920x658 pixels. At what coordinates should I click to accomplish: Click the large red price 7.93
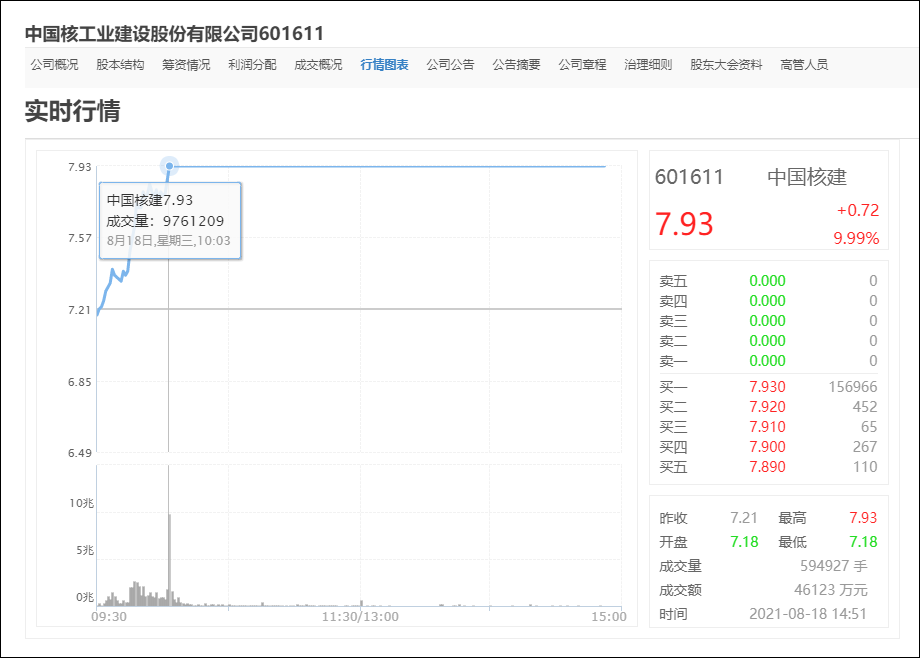point(684,224)
